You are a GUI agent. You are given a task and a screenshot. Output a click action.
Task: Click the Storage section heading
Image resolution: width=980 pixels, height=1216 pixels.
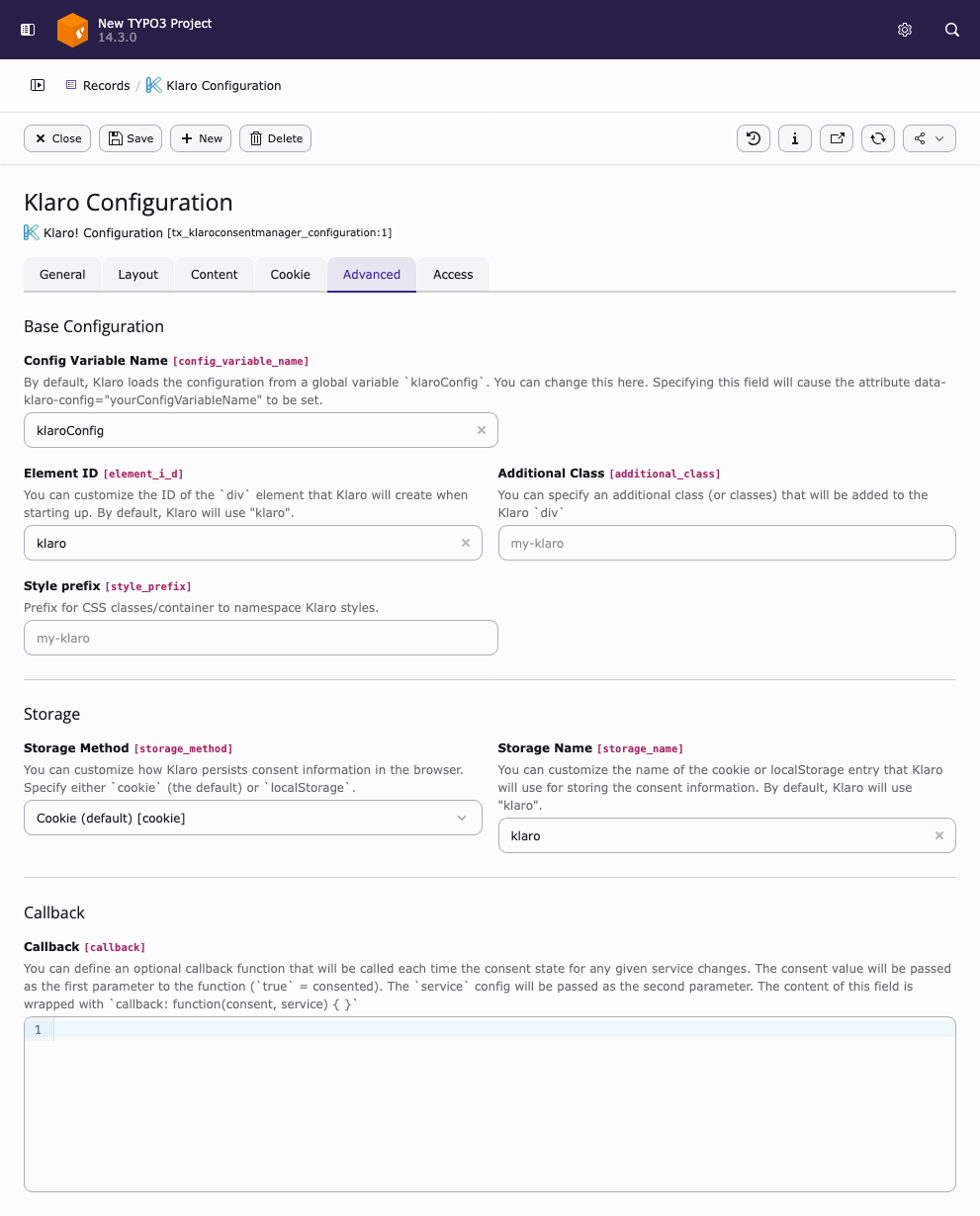click(51, 714)
